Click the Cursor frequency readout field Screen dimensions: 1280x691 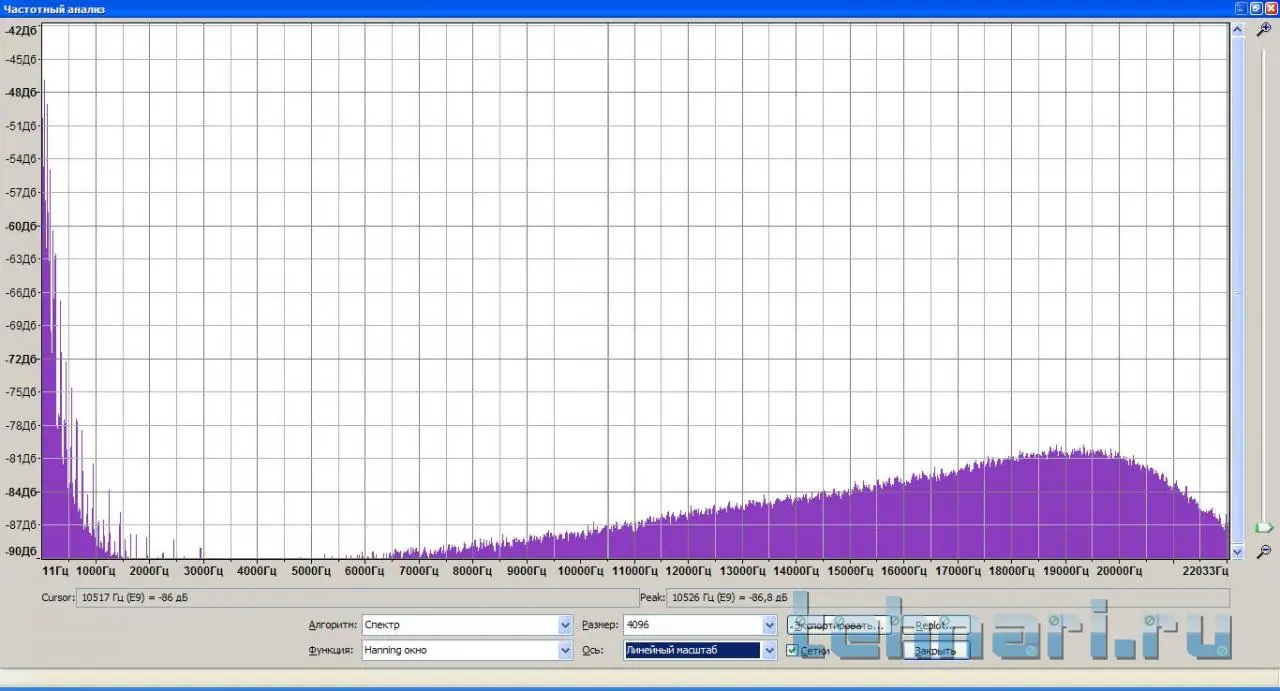coord(356,597)
